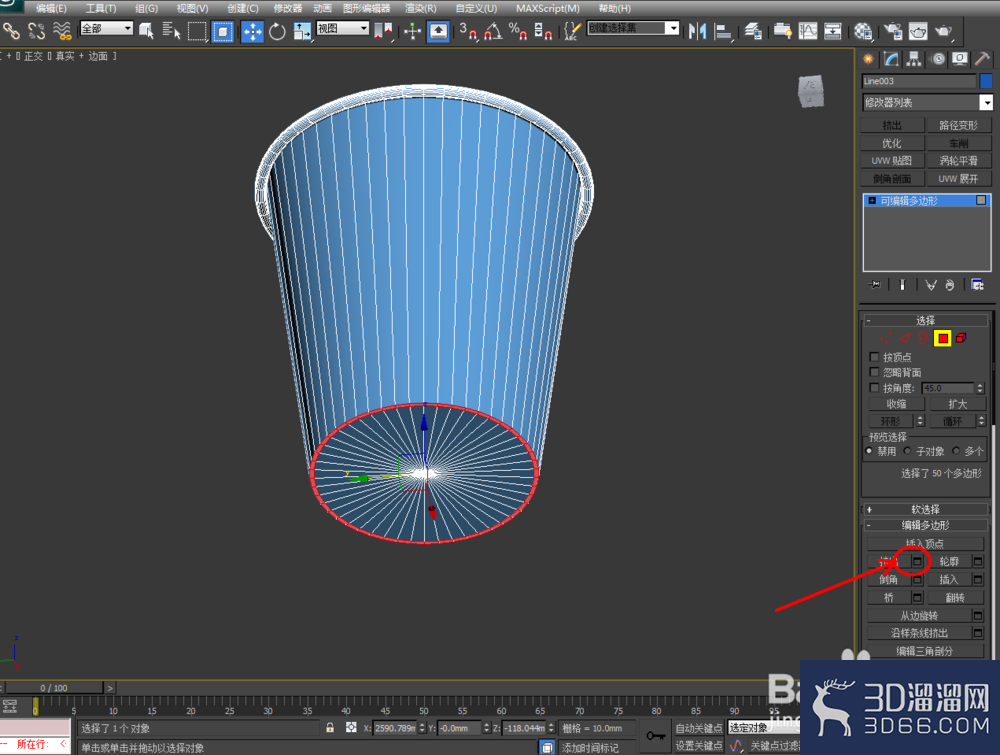Viewport: 1000px width, 755px height.
Task: Open select by name list
Action: (171, 30)
